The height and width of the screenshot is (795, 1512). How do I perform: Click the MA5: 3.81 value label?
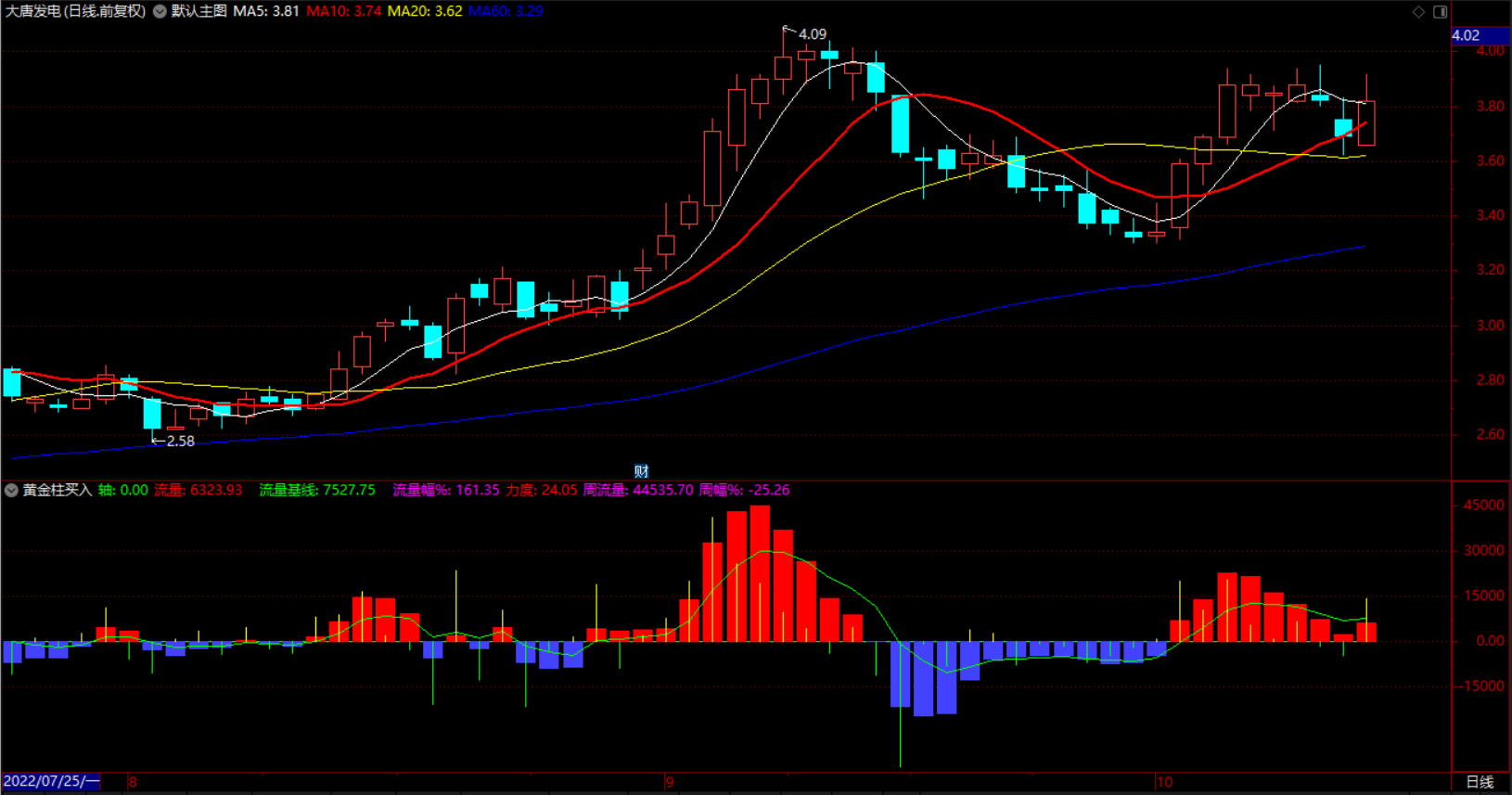click(x=266, y=11)
